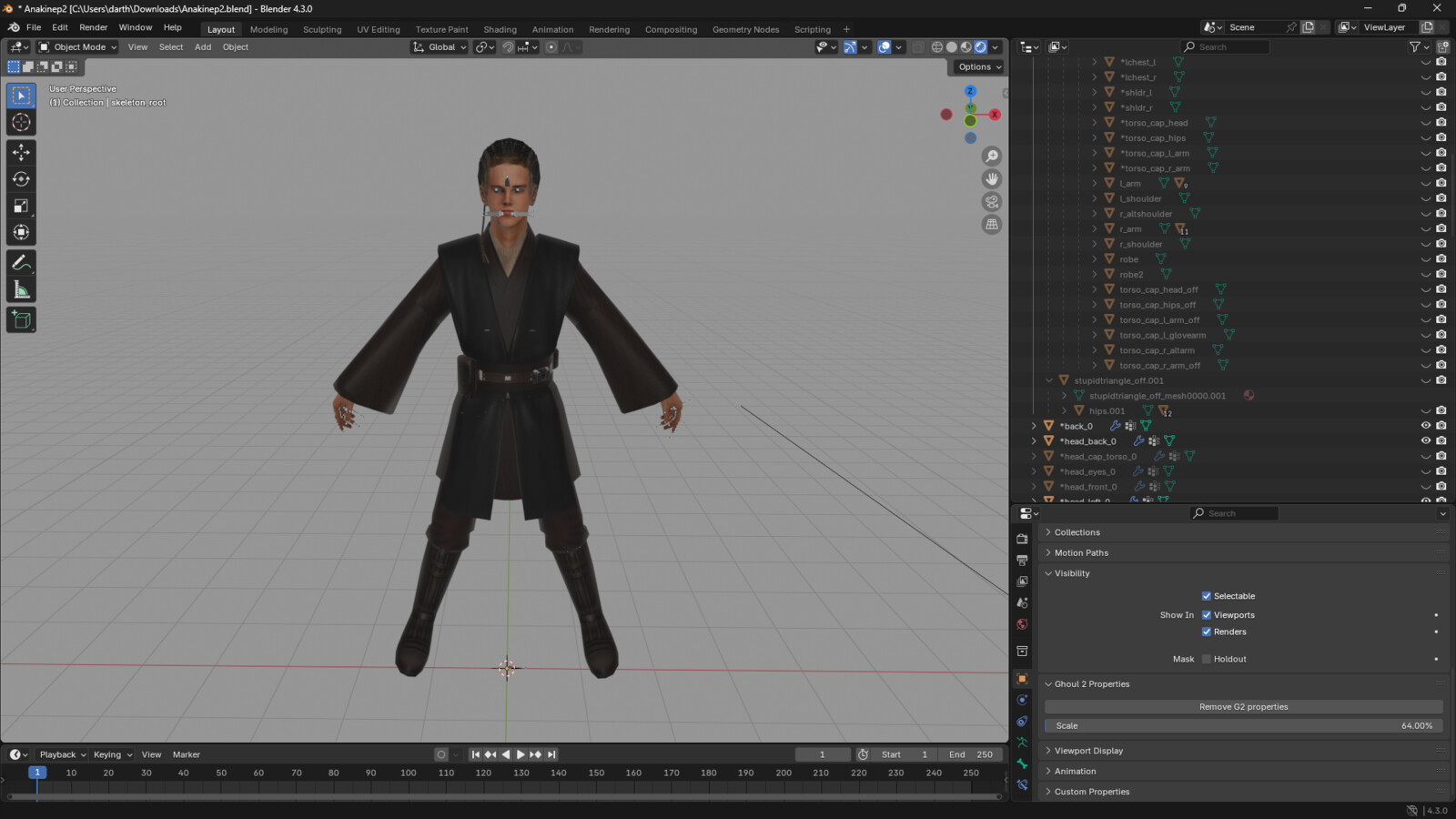1456x819 pixels.
Task: Jump to the timeline end frame
Action: pos(551,754)
